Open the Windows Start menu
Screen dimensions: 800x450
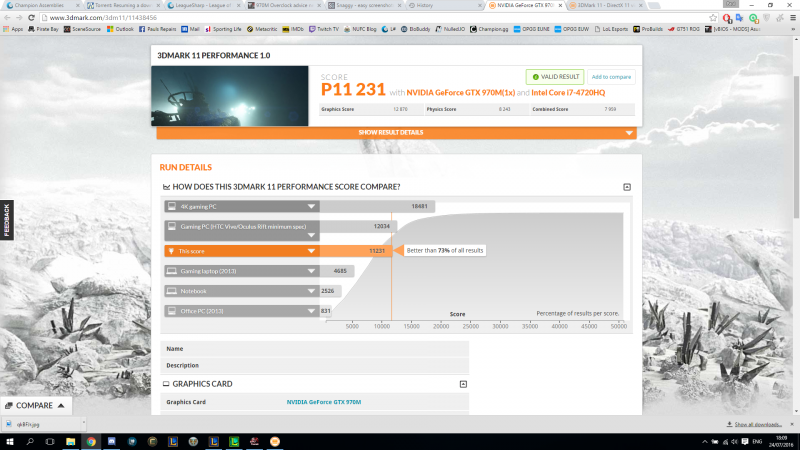(x=9, y=441)
